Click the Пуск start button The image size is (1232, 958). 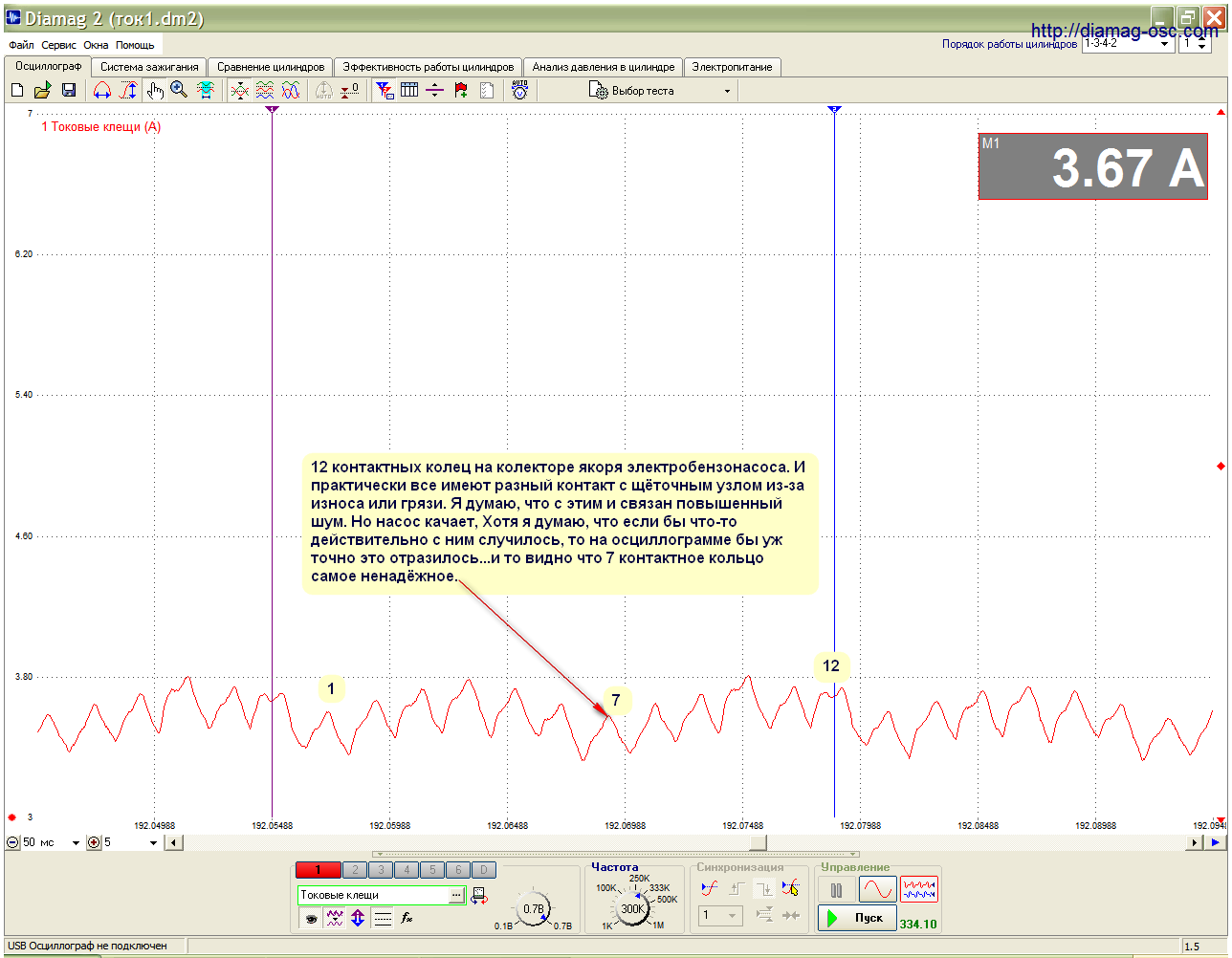coord(857,918)
